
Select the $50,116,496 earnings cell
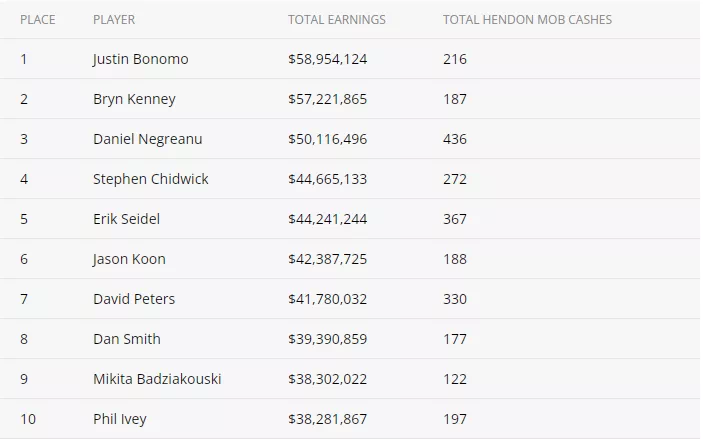pyautogui.click(x=327, y=139)
